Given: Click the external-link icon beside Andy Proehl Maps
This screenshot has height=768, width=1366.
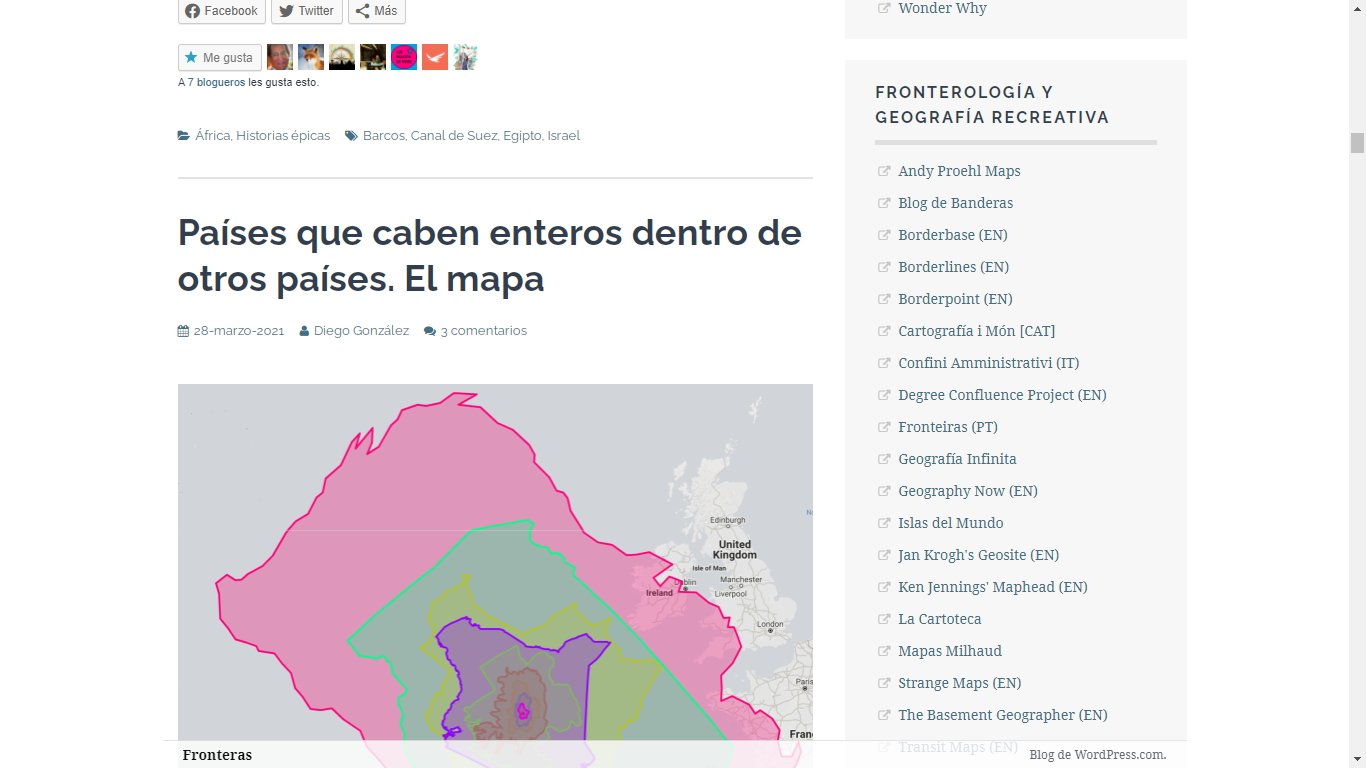Looking at the screenshot, I should pos(884,171).
